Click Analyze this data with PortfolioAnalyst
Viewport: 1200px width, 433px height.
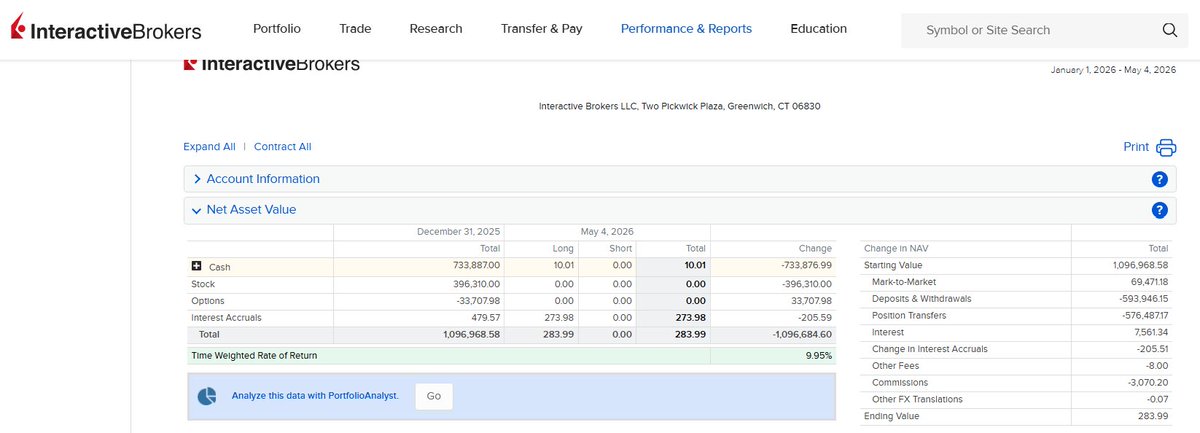point(315,396)
